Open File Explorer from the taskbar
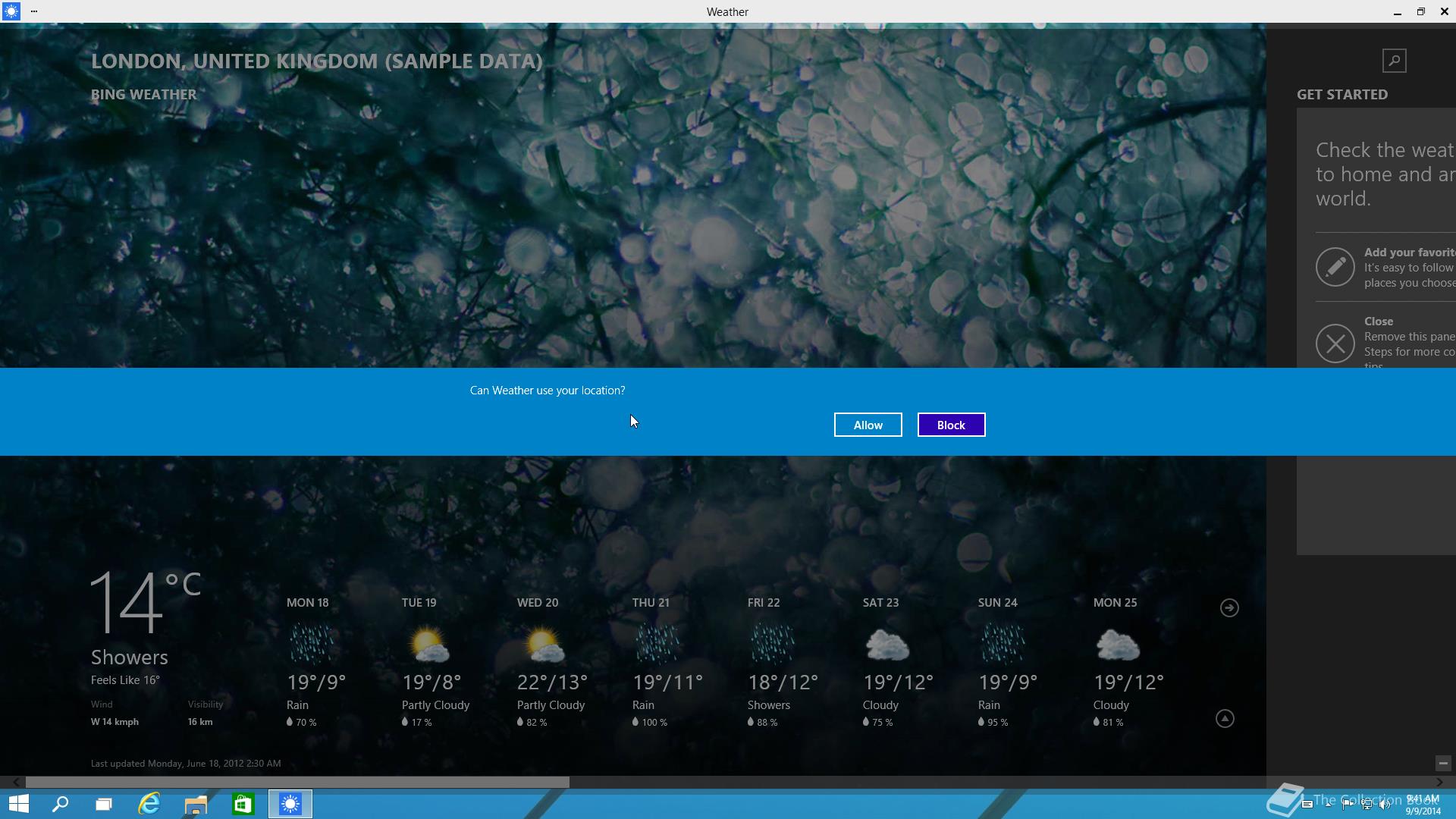1456x819 pixels. (x=196, y=804)
